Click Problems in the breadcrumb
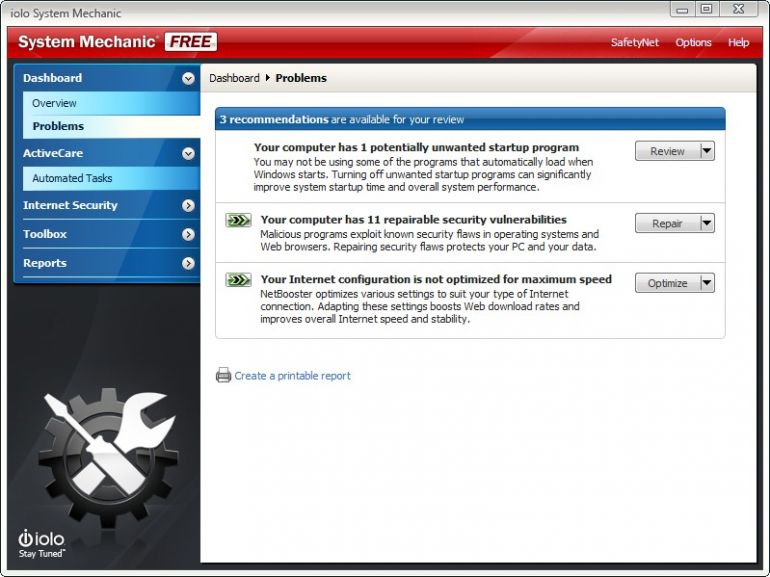Screen dimensions: 770x577 coord(301,78)
